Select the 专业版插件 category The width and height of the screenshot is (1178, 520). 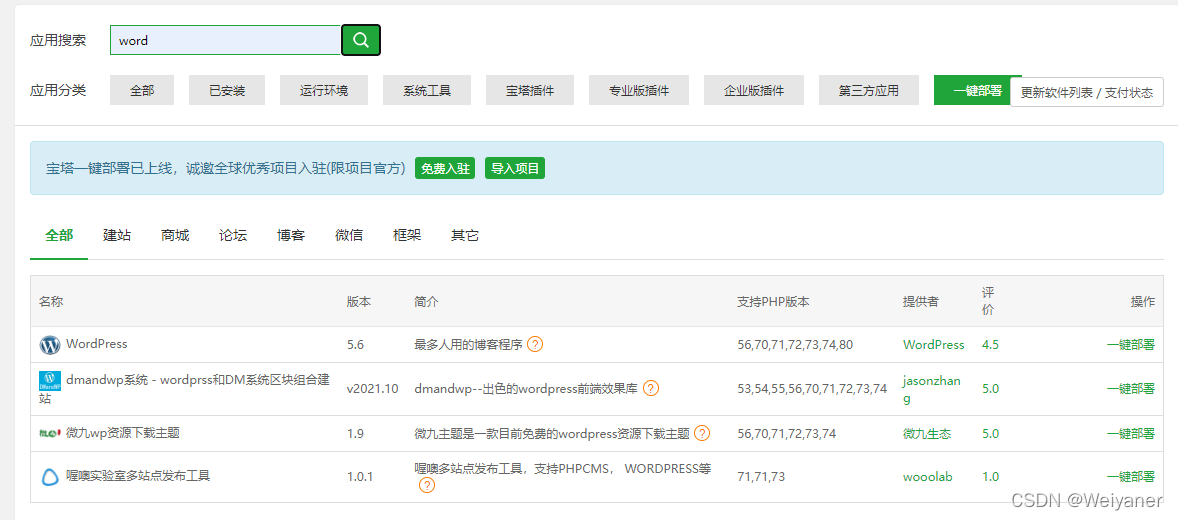639,90
